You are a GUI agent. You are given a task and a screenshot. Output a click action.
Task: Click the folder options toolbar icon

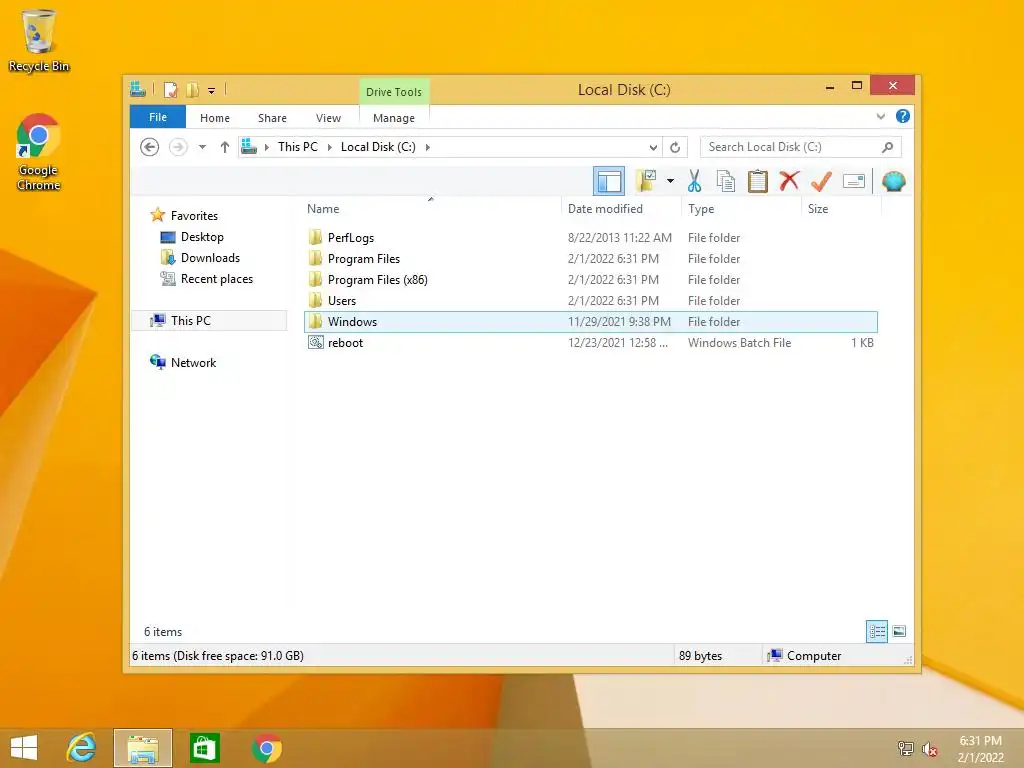[646, 181]
